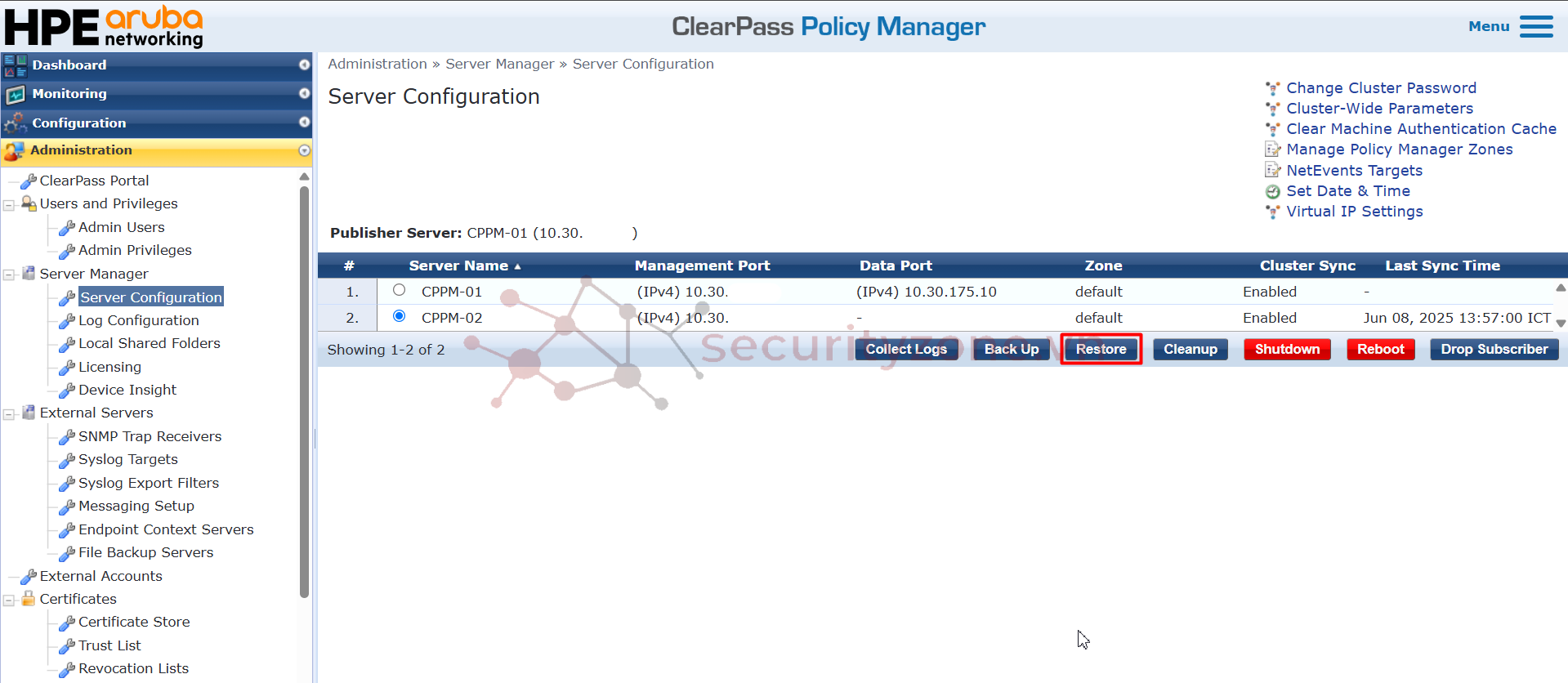Click the Monitoring section icon

pyautogui.click(x=15, y=94)
